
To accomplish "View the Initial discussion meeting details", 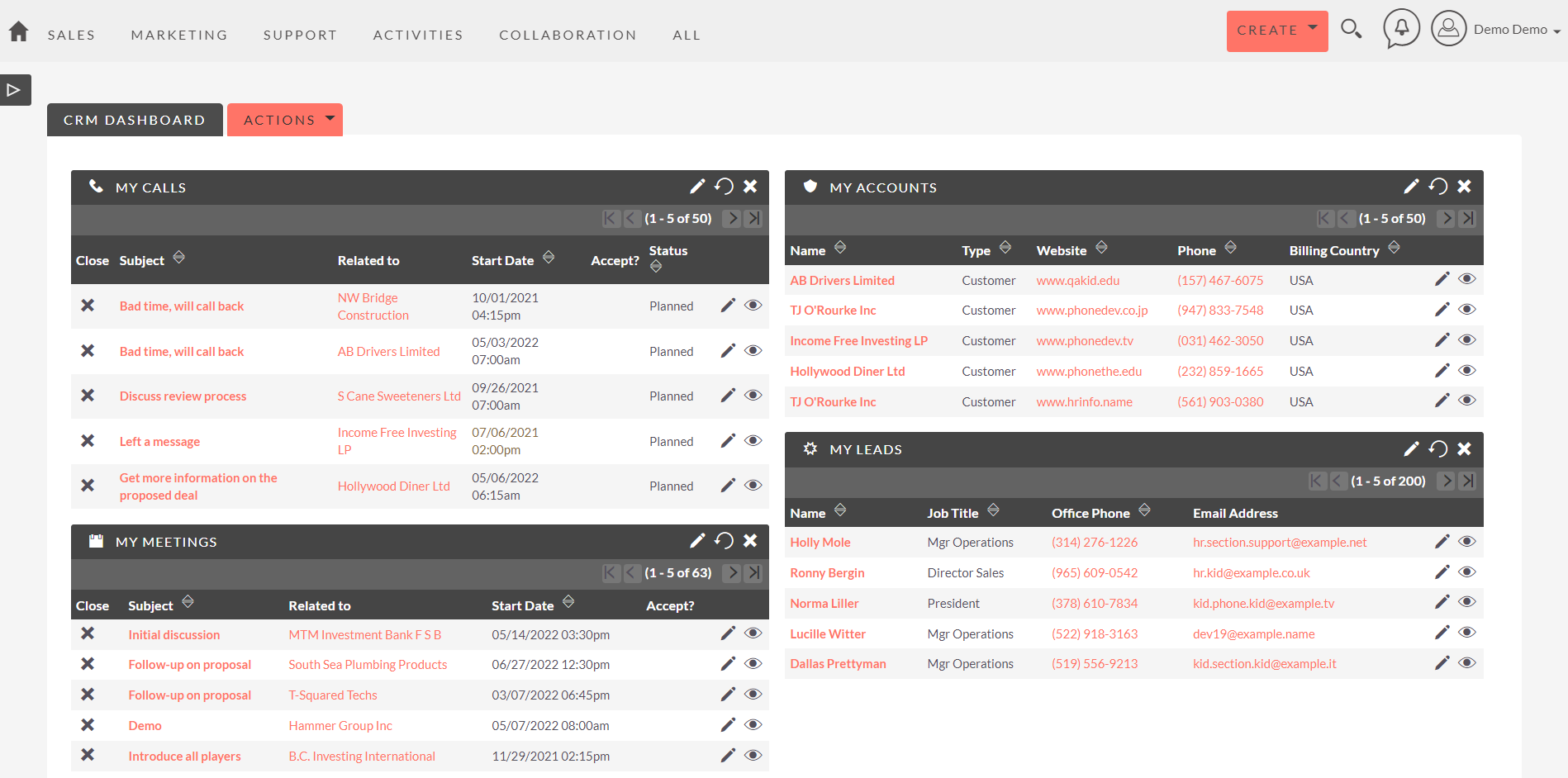I will (x=753, y=633).
